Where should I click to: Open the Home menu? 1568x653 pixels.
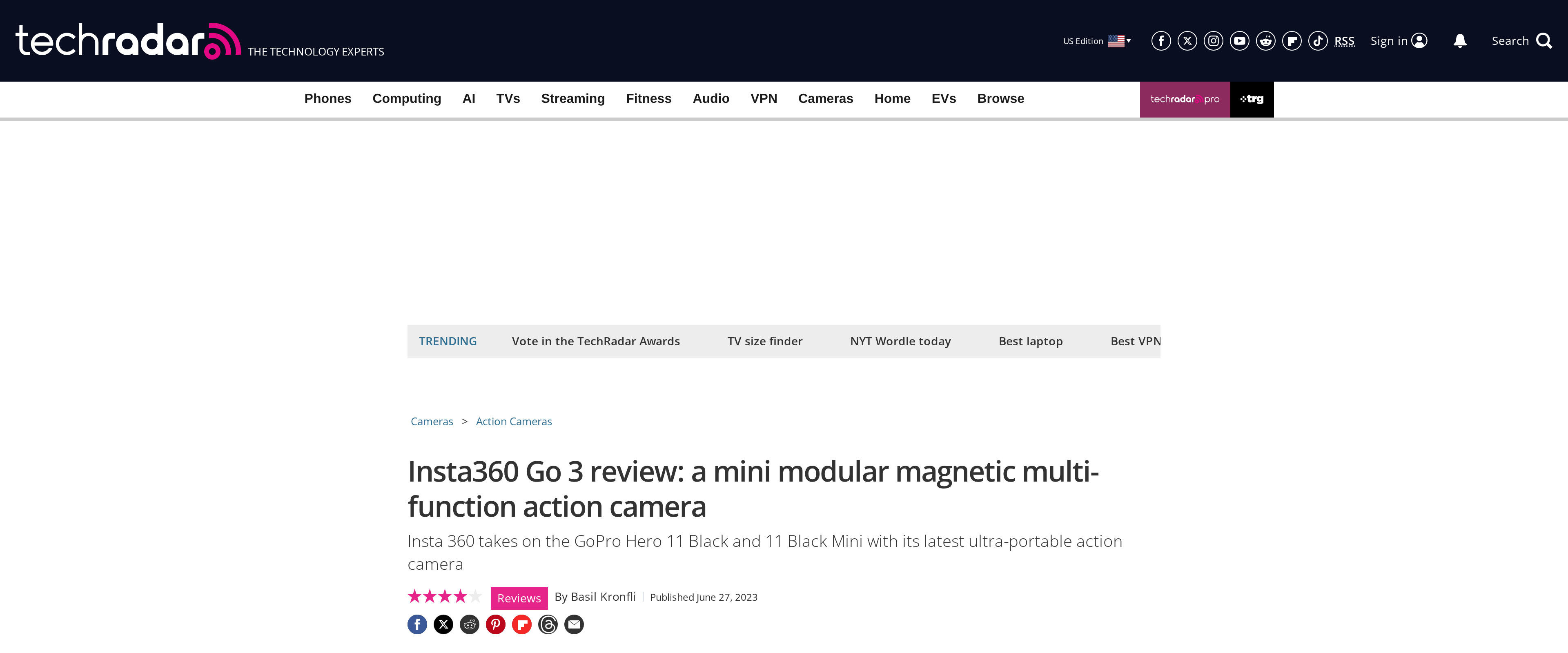(892, 99)
